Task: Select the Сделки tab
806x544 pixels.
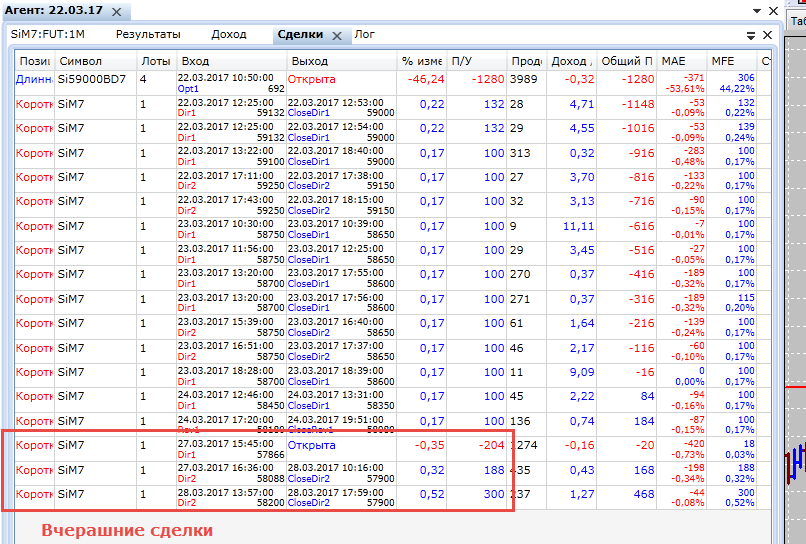Action: point(300,34)
